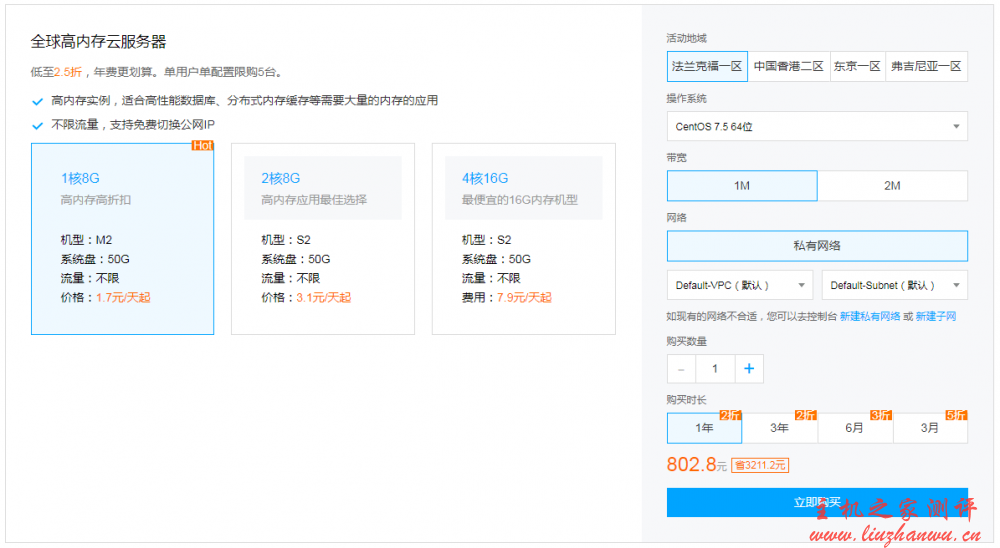
Task: Increase purchase quantity with plus icon
Action: pos(748,369)
